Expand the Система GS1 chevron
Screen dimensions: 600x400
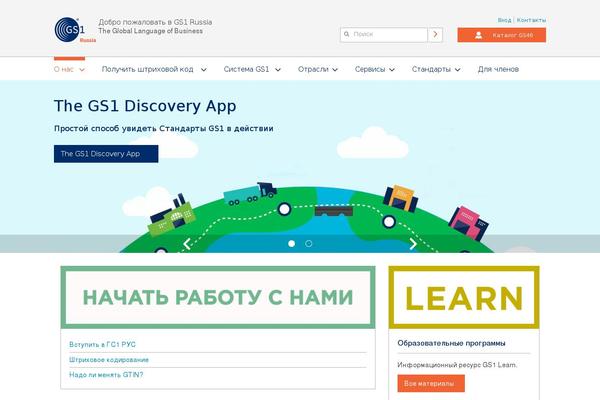(x=278, y=70)
